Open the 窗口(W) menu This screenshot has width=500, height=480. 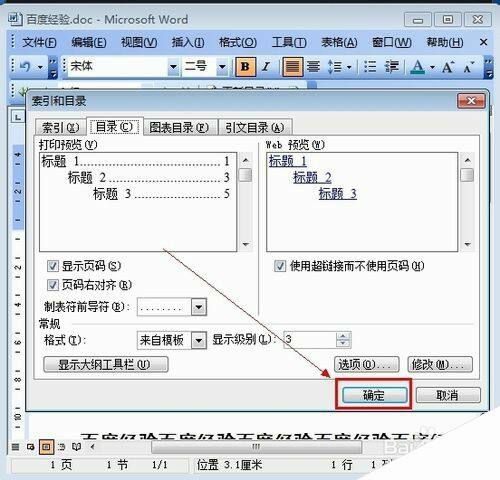pos(392,42)
